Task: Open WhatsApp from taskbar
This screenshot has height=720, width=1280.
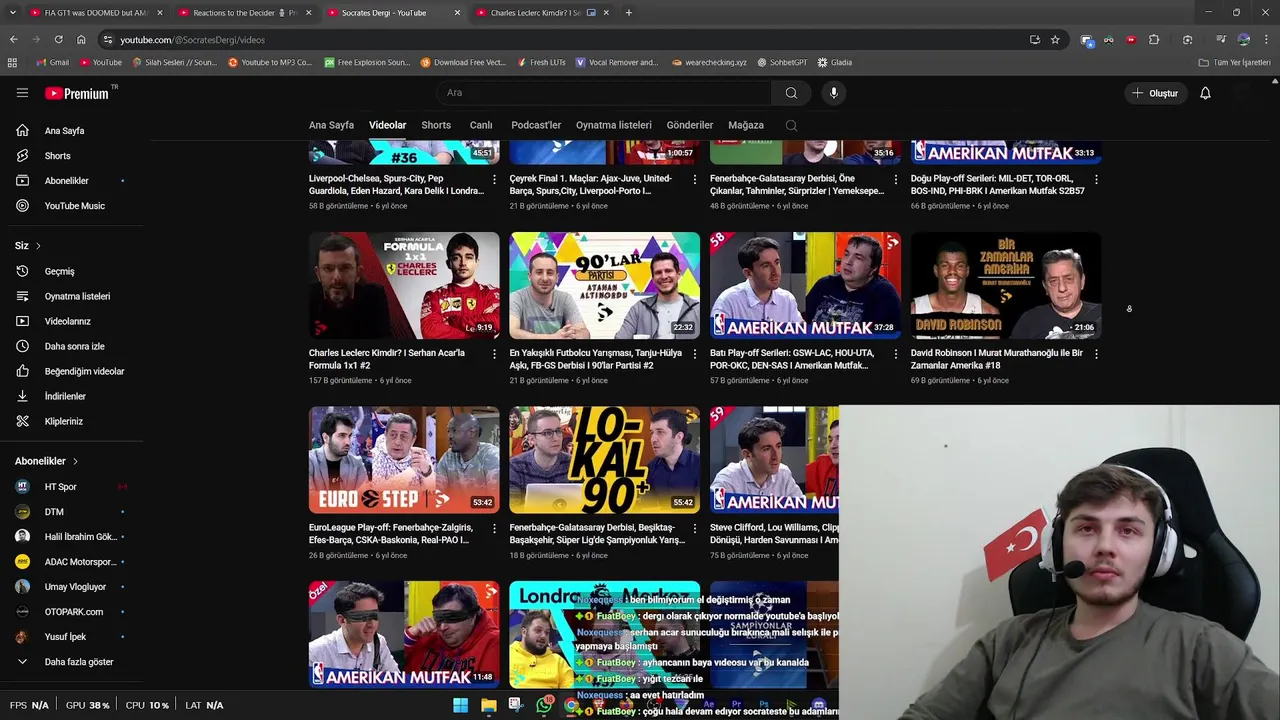Action: (543, 705)
